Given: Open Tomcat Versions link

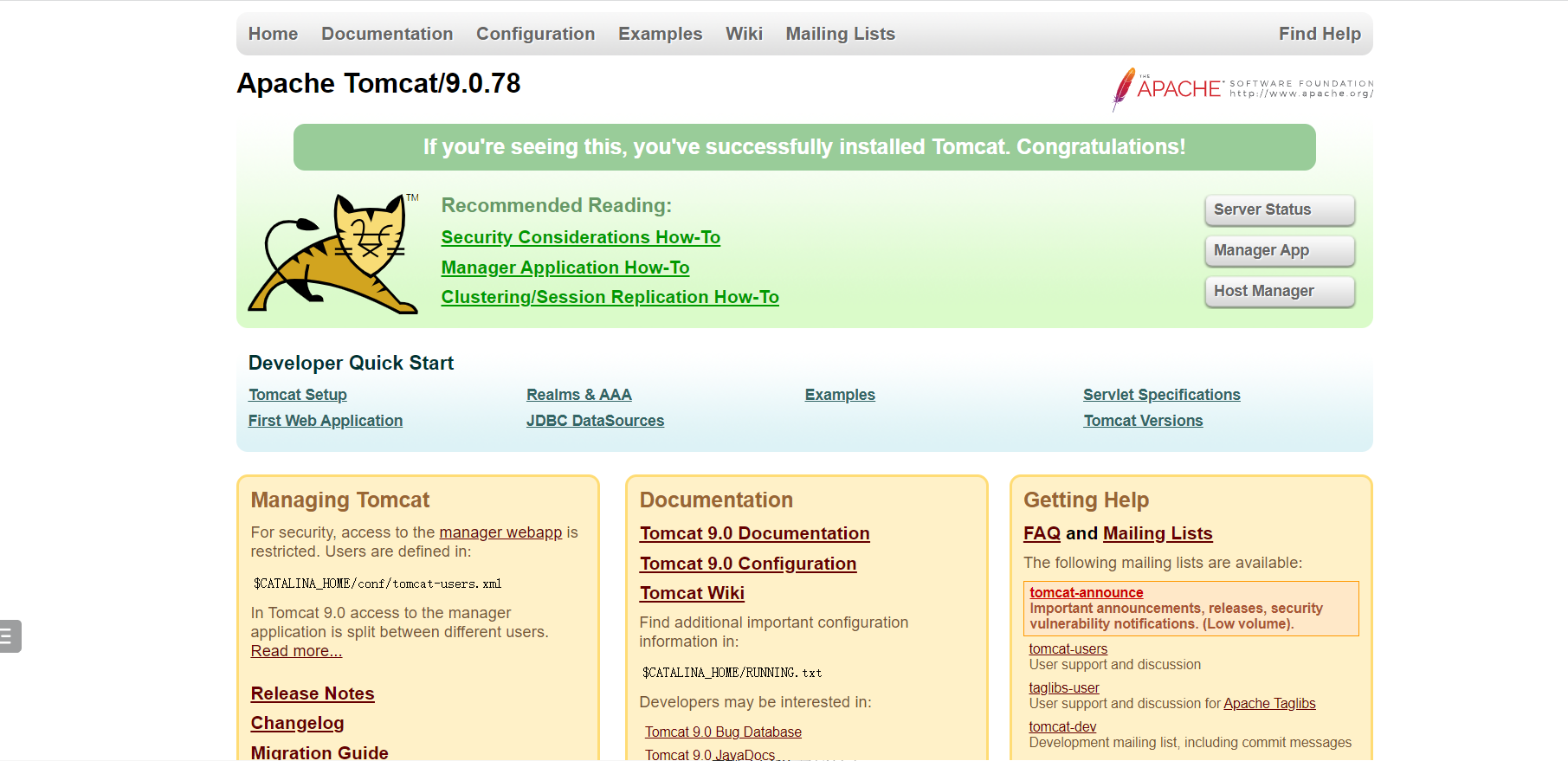Looking at the screenshot, I should pyautogui.click(x=1143, y=421).
